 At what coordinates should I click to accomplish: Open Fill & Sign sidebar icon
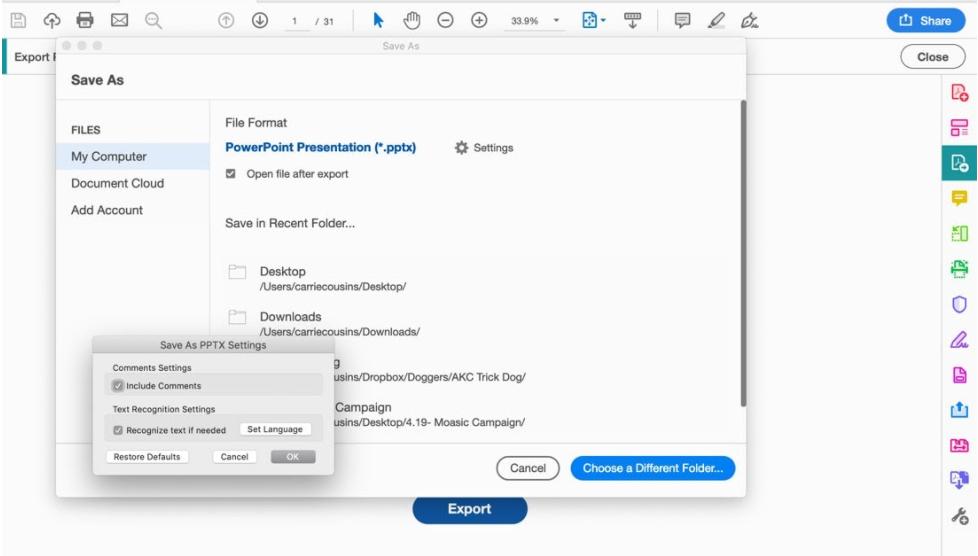click(x=959, y=340)
